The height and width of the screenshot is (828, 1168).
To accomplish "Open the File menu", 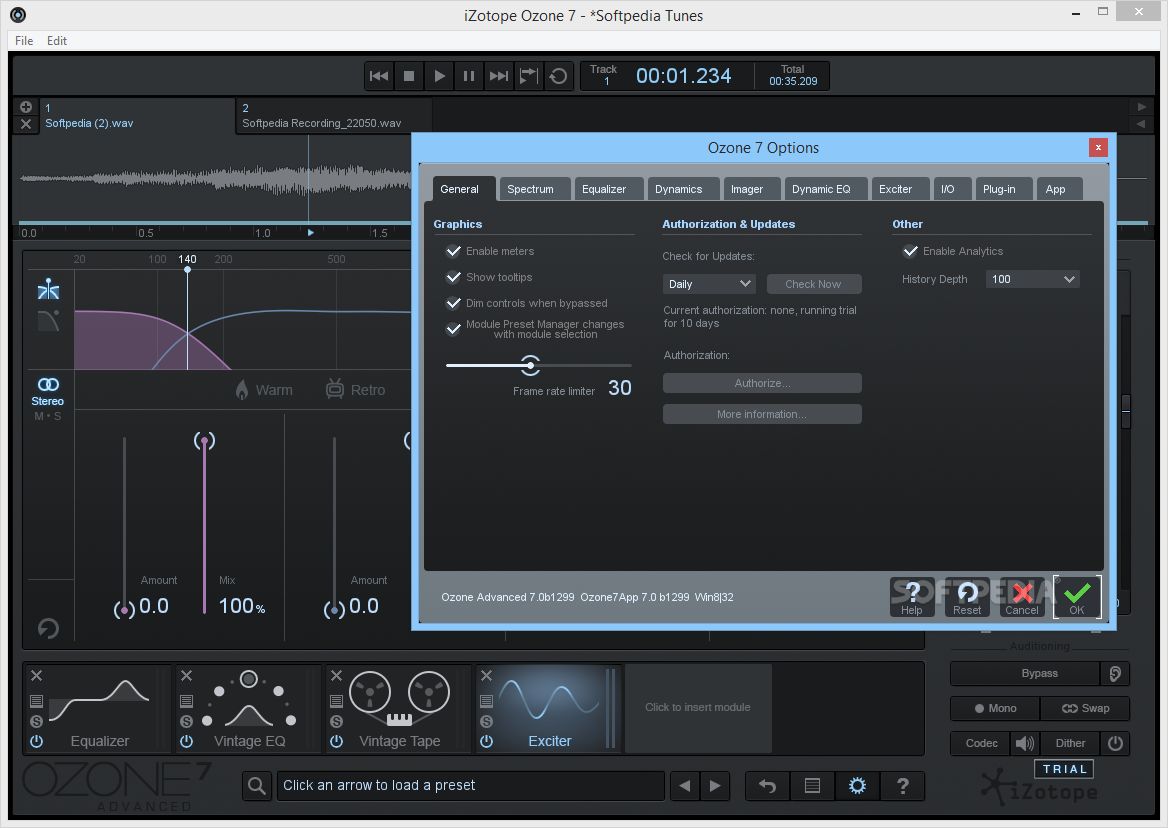I will click(24, 41).
